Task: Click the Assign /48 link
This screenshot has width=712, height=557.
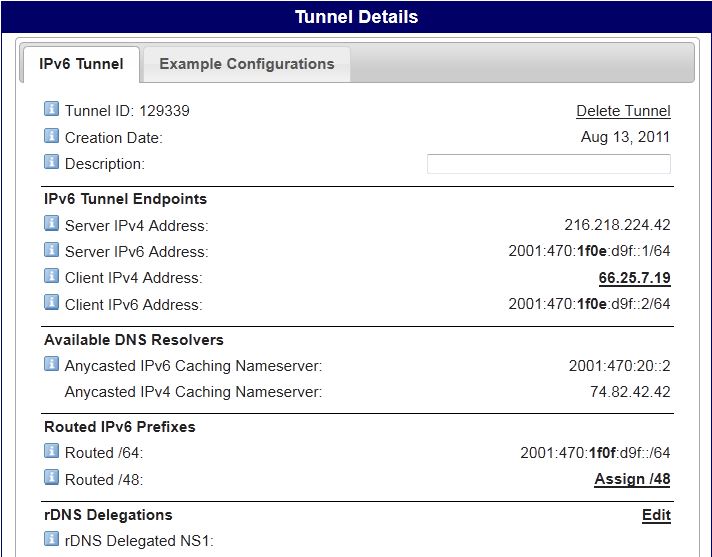Action: click(x=632, y=479)
